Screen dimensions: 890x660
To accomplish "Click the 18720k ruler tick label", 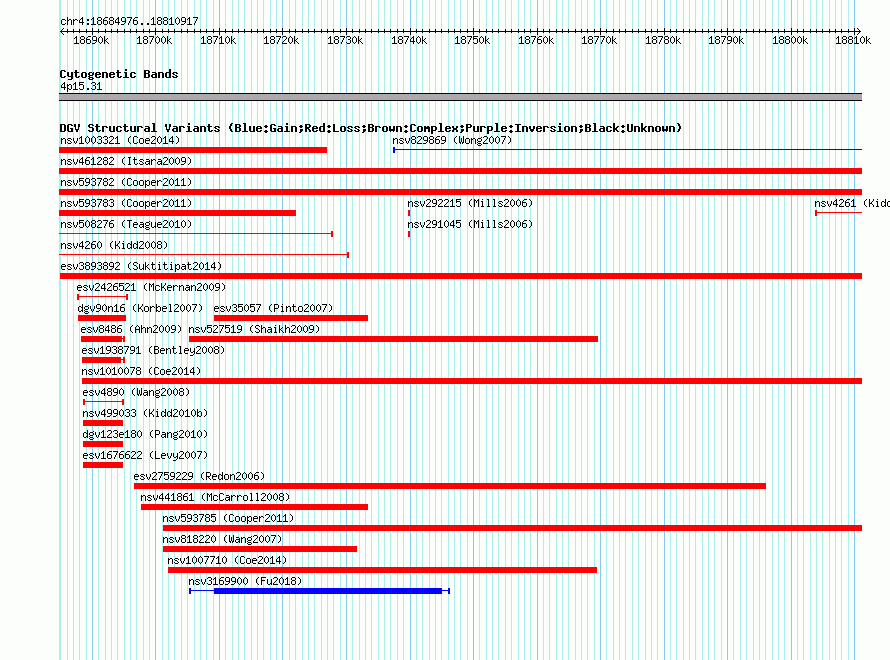I will pos(281,40).
